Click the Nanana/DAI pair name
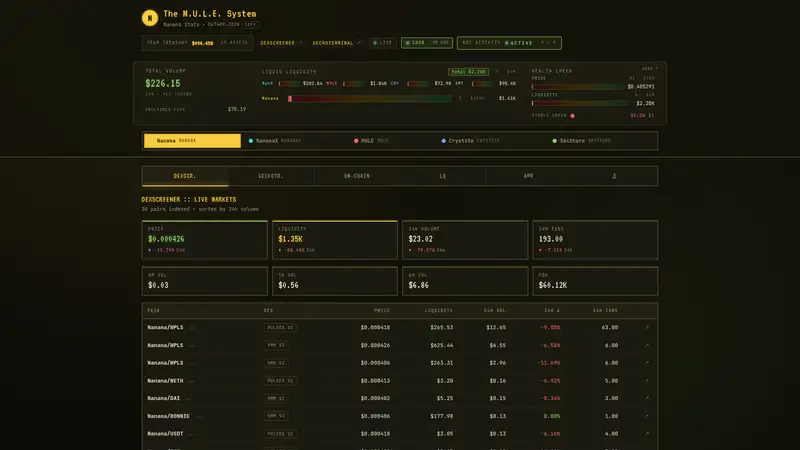Viewport: 800px width, 450px height. pyautogui.click(x=164, y=398)
